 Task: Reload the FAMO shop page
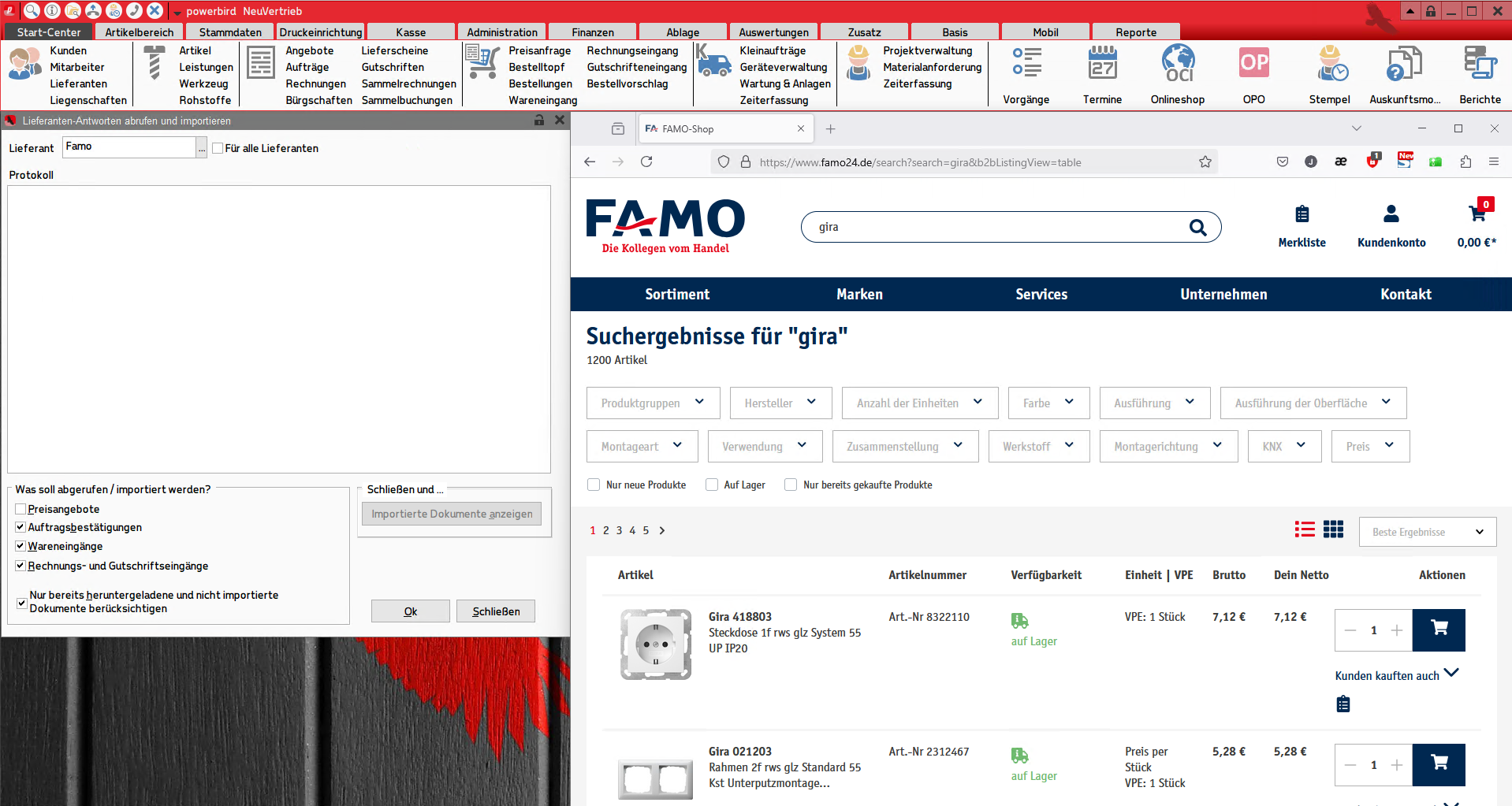[x=646, y=162]
